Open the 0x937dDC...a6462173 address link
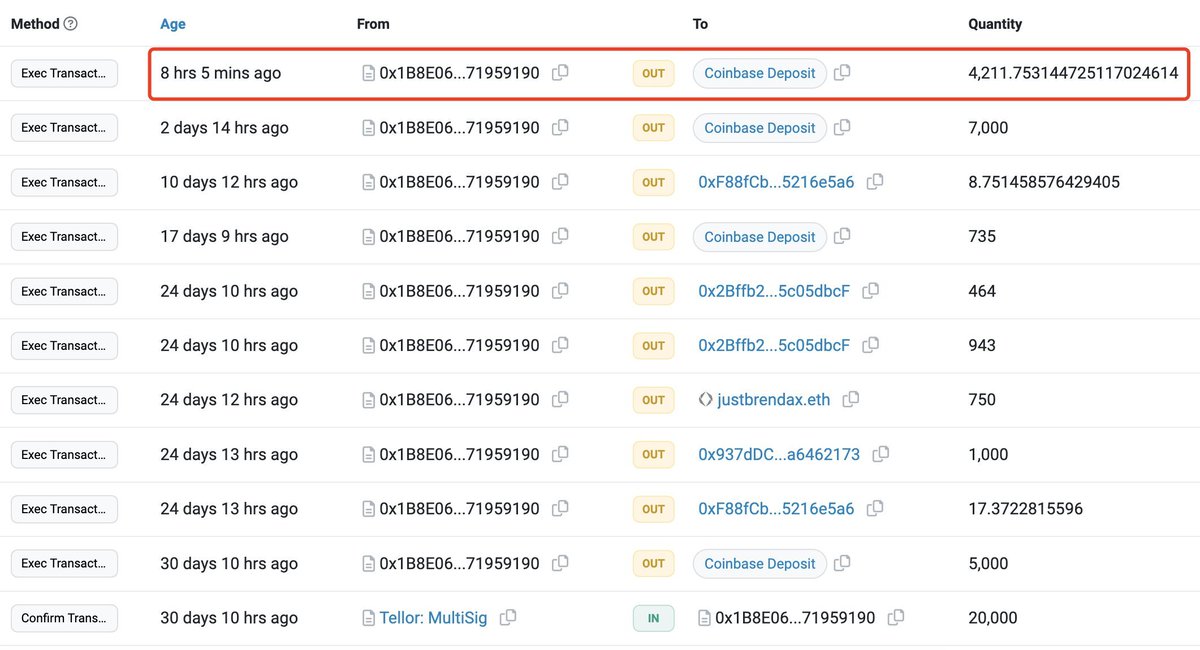 coord(779,455)
